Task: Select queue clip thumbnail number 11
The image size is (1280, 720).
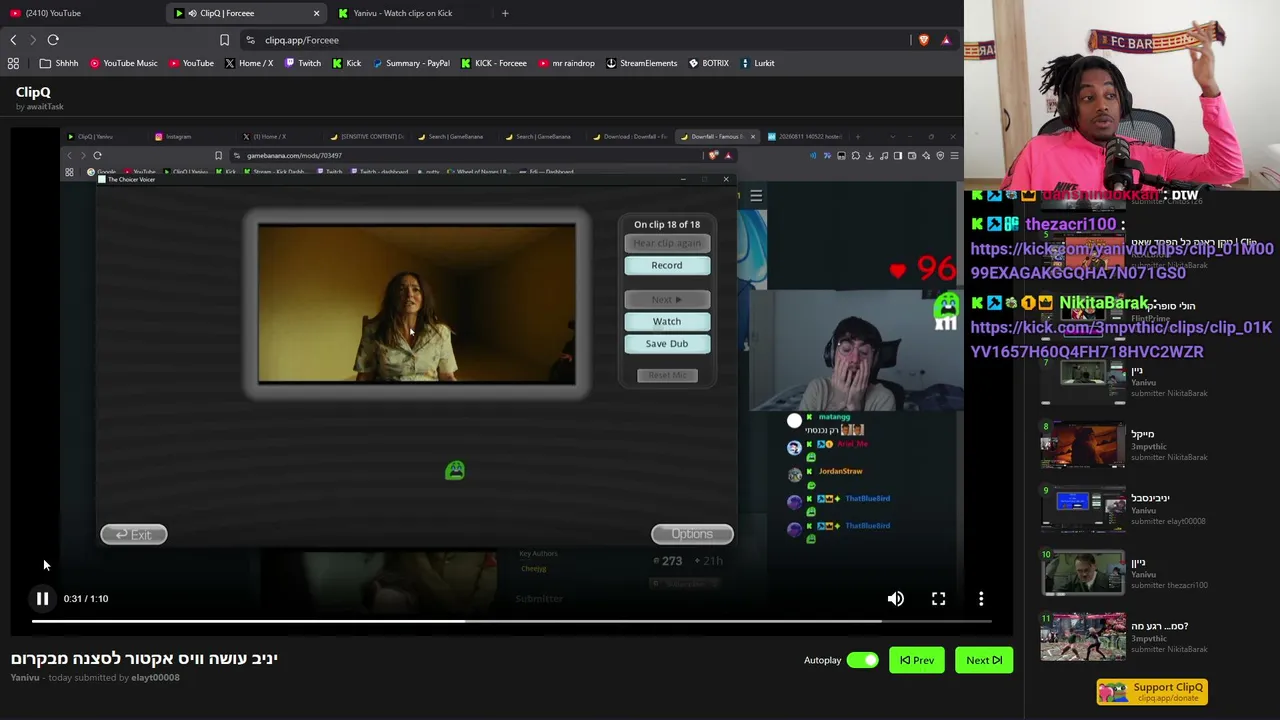Action: pyautogui.click(x=1083, y=637)
